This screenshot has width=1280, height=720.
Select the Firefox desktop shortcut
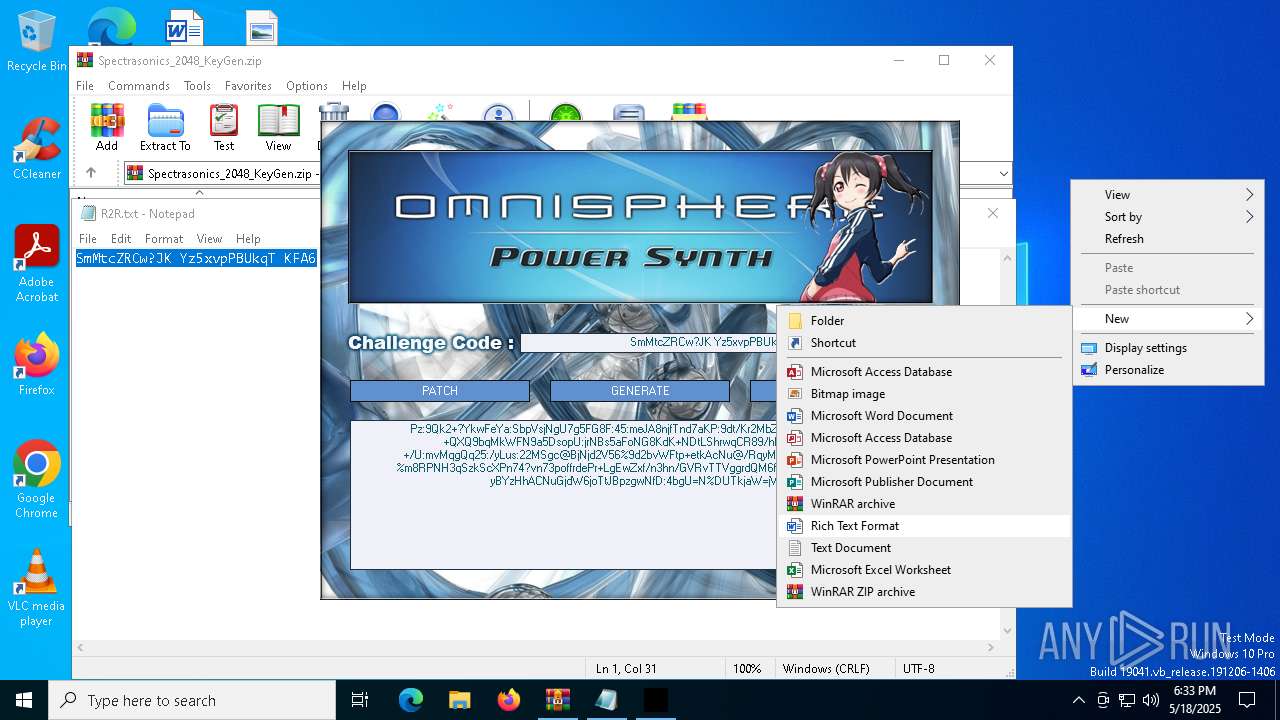pyautogui.click(x=37, y=365)
